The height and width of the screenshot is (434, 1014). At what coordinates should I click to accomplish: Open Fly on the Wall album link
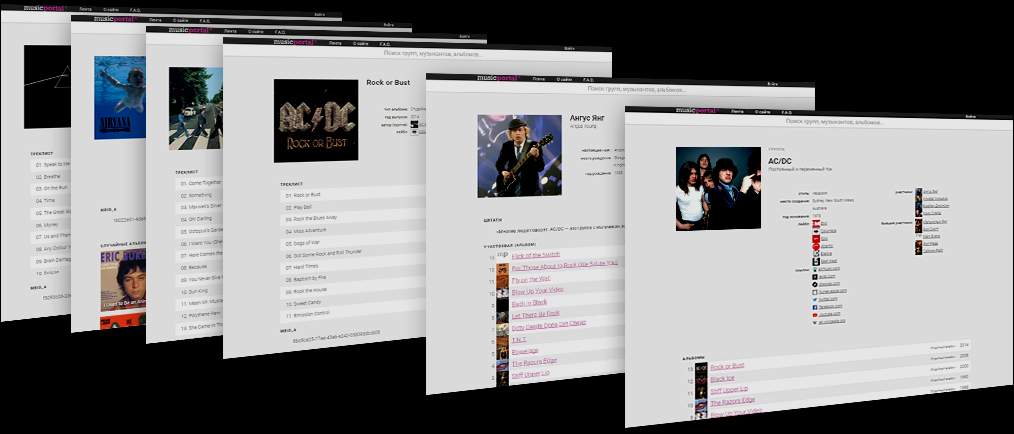pyautogui.click(x=531, y=279)
